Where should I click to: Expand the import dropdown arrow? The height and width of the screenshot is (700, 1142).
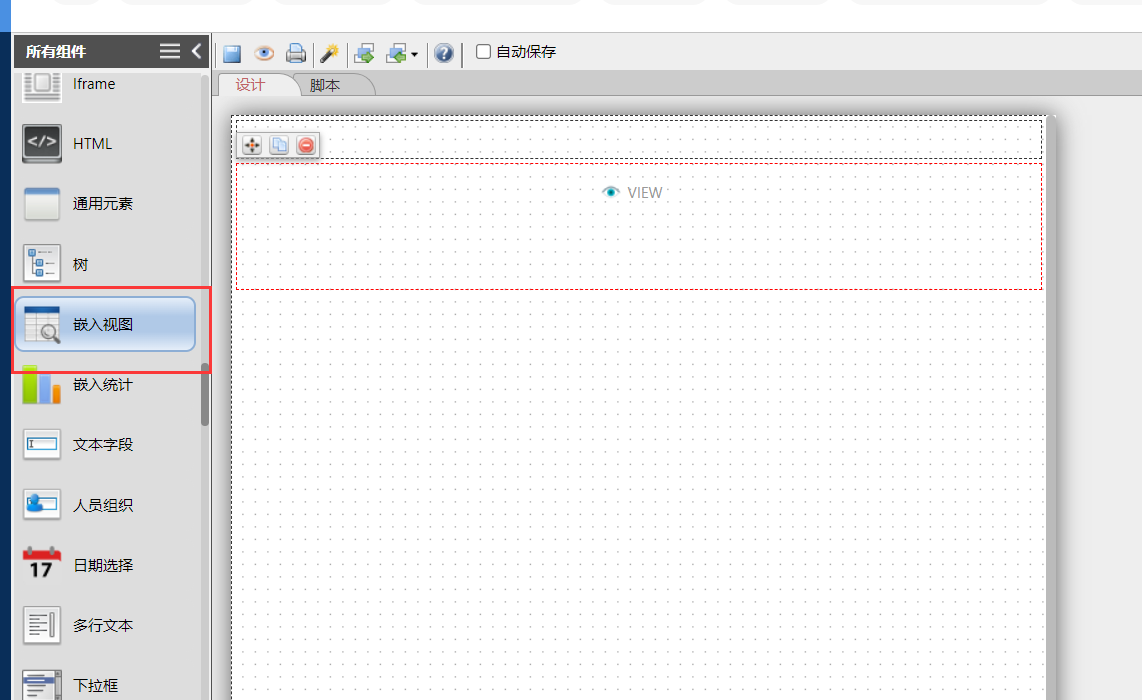click(414, 55)
